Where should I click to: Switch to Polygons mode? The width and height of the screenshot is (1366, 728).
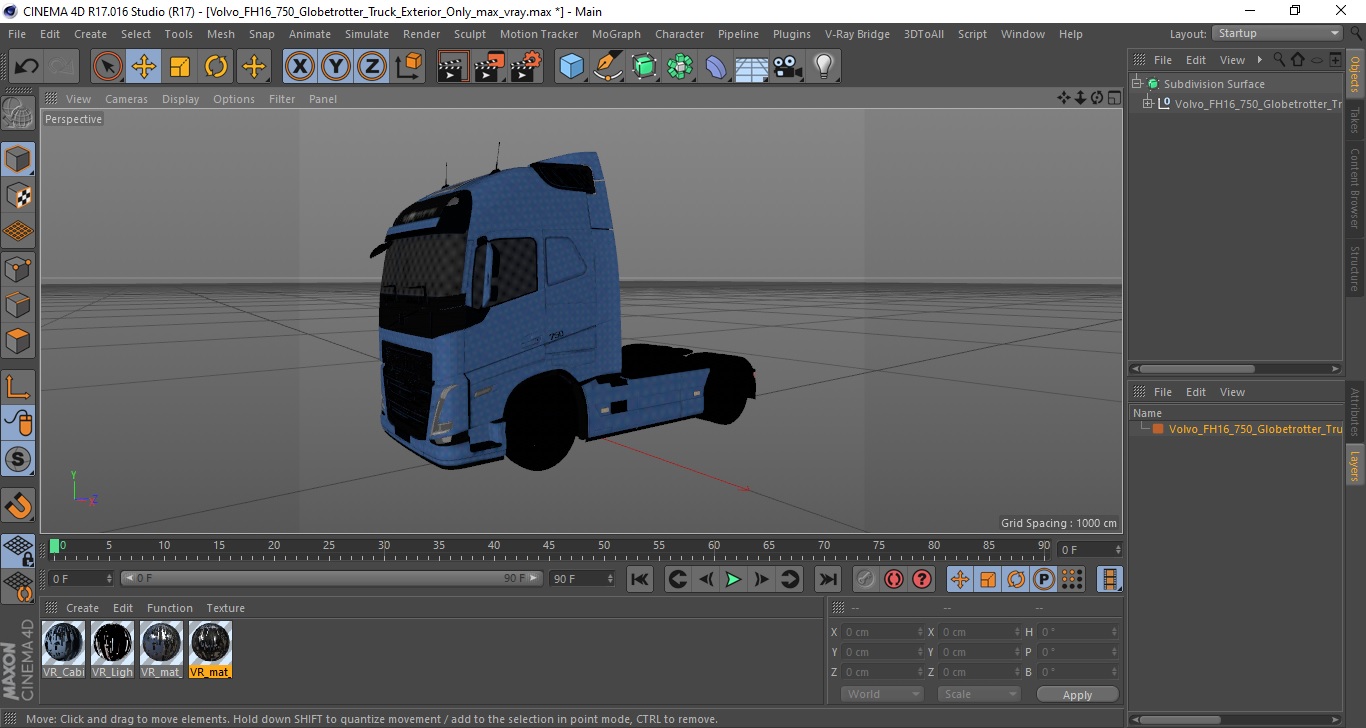point(18,340)
